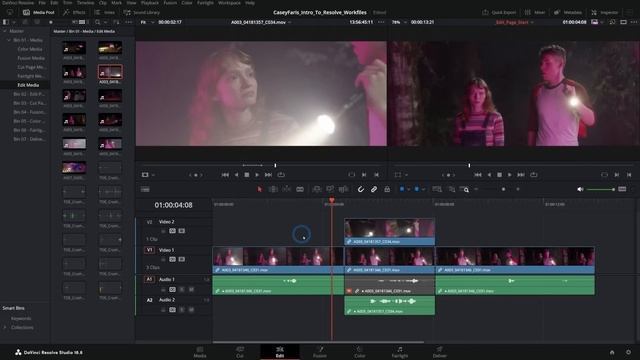Click the Full Extent Zoom icon
The width and height of the screenshot is (640, 360).
coord(437,189)
